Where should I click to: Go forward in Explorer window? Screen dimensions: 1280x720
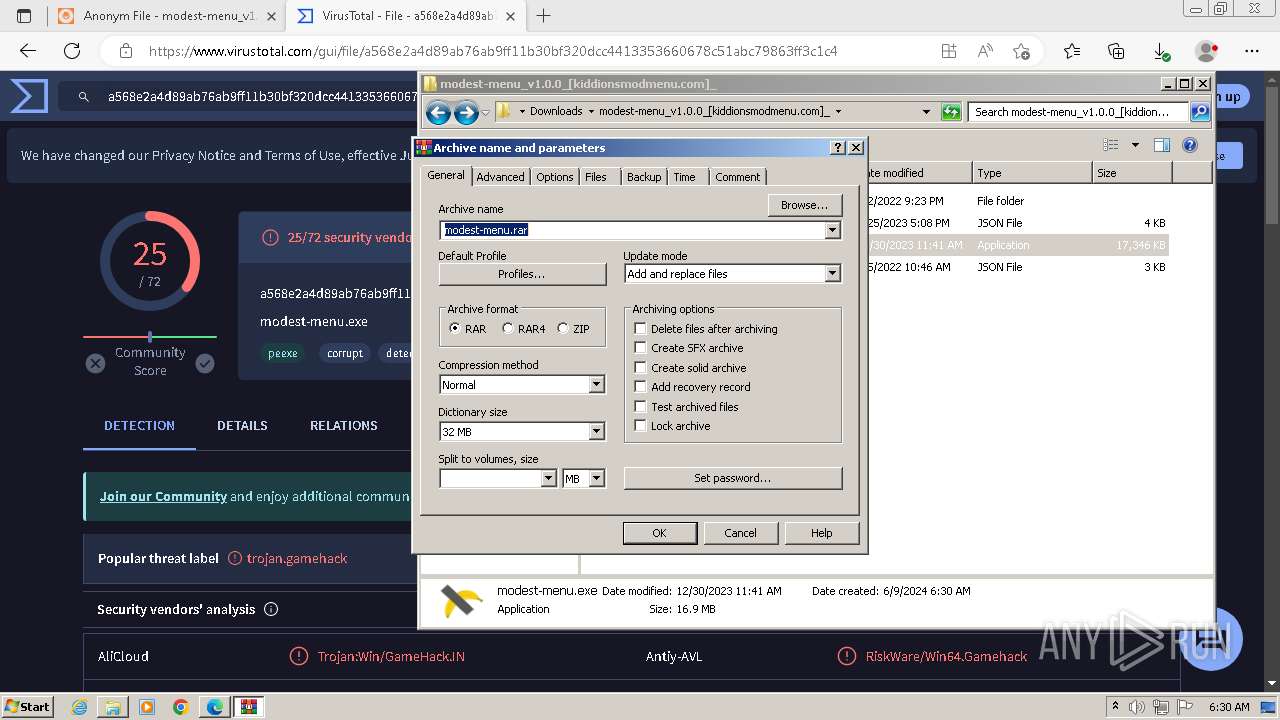tap(466, 112)
